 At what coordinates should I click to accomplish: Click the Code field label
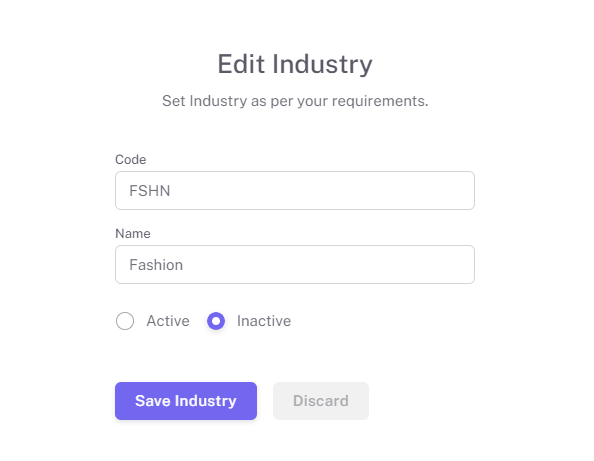click(131, 159)
